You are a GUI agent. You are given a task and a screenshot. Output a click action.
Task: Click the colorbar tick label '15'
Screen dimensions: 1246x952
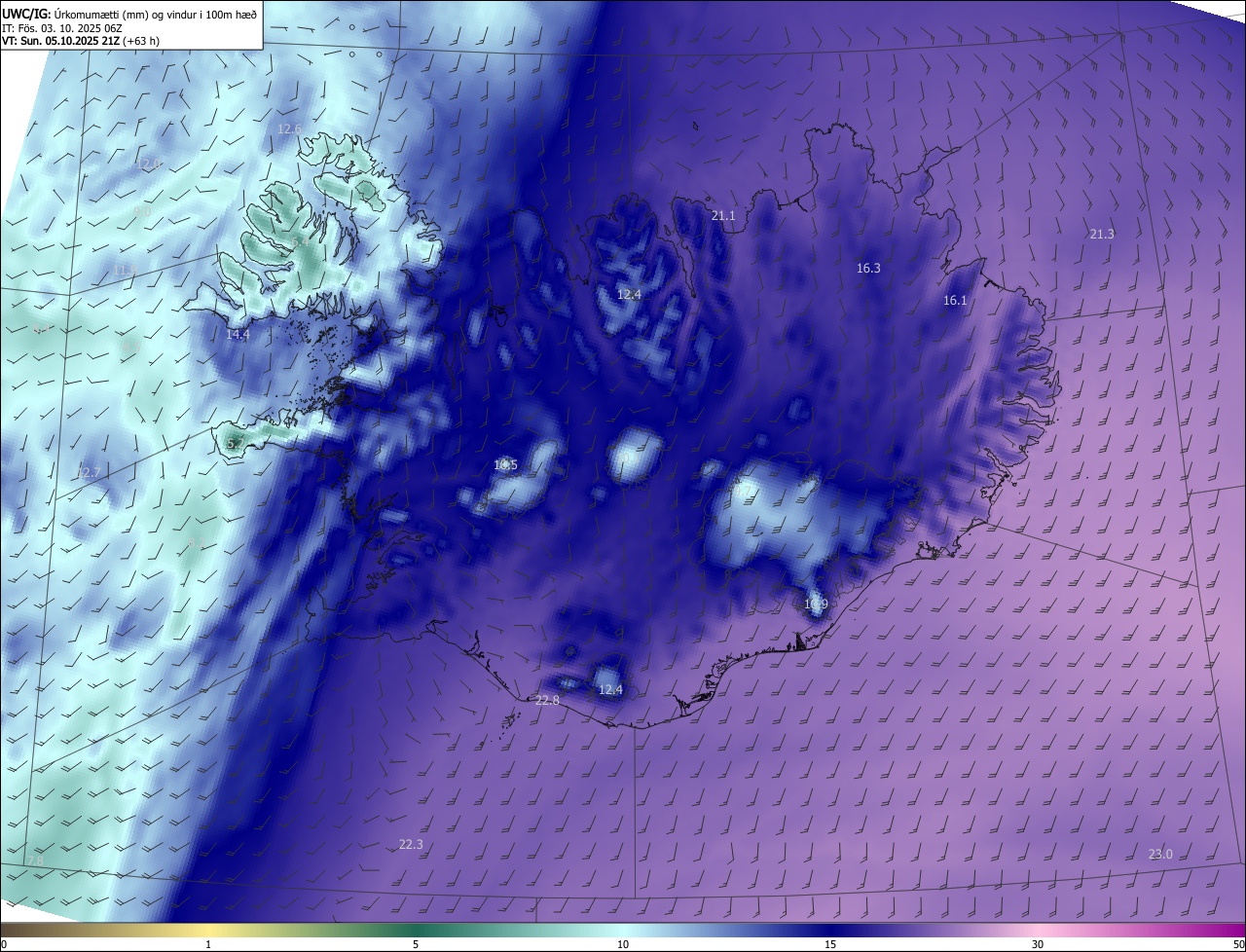coord(830,944)
